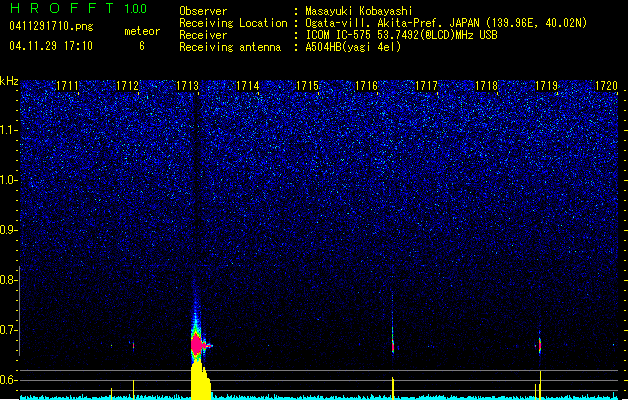The width and height of the screenshot is (629, 400).
Task: Click the 1719 time axis marker
Action: [x=546, y=86]
